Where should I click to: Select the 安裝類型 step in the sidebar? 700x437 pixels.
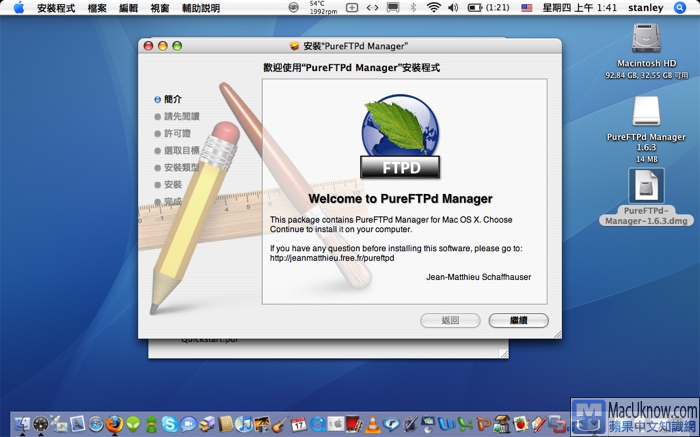pos(177,167)
